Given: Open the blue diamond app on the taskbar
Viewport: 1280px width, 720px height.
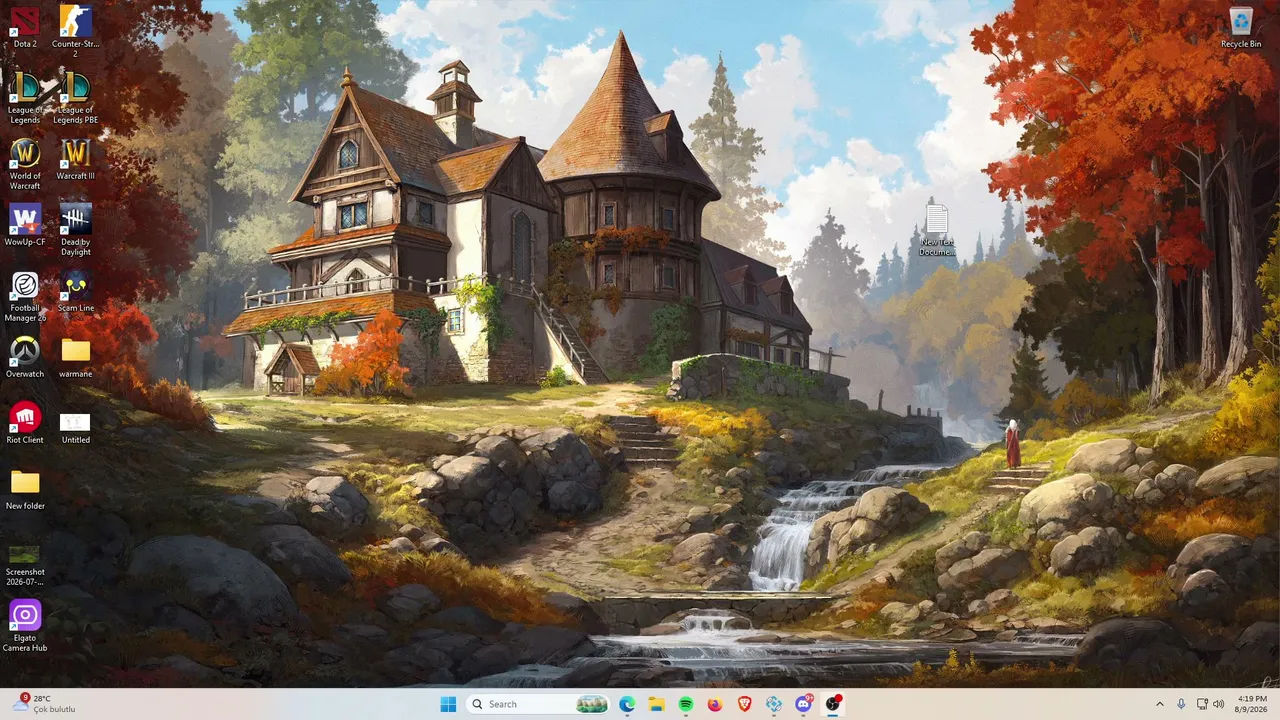Looking at the screenshot, I should point(774,704).
